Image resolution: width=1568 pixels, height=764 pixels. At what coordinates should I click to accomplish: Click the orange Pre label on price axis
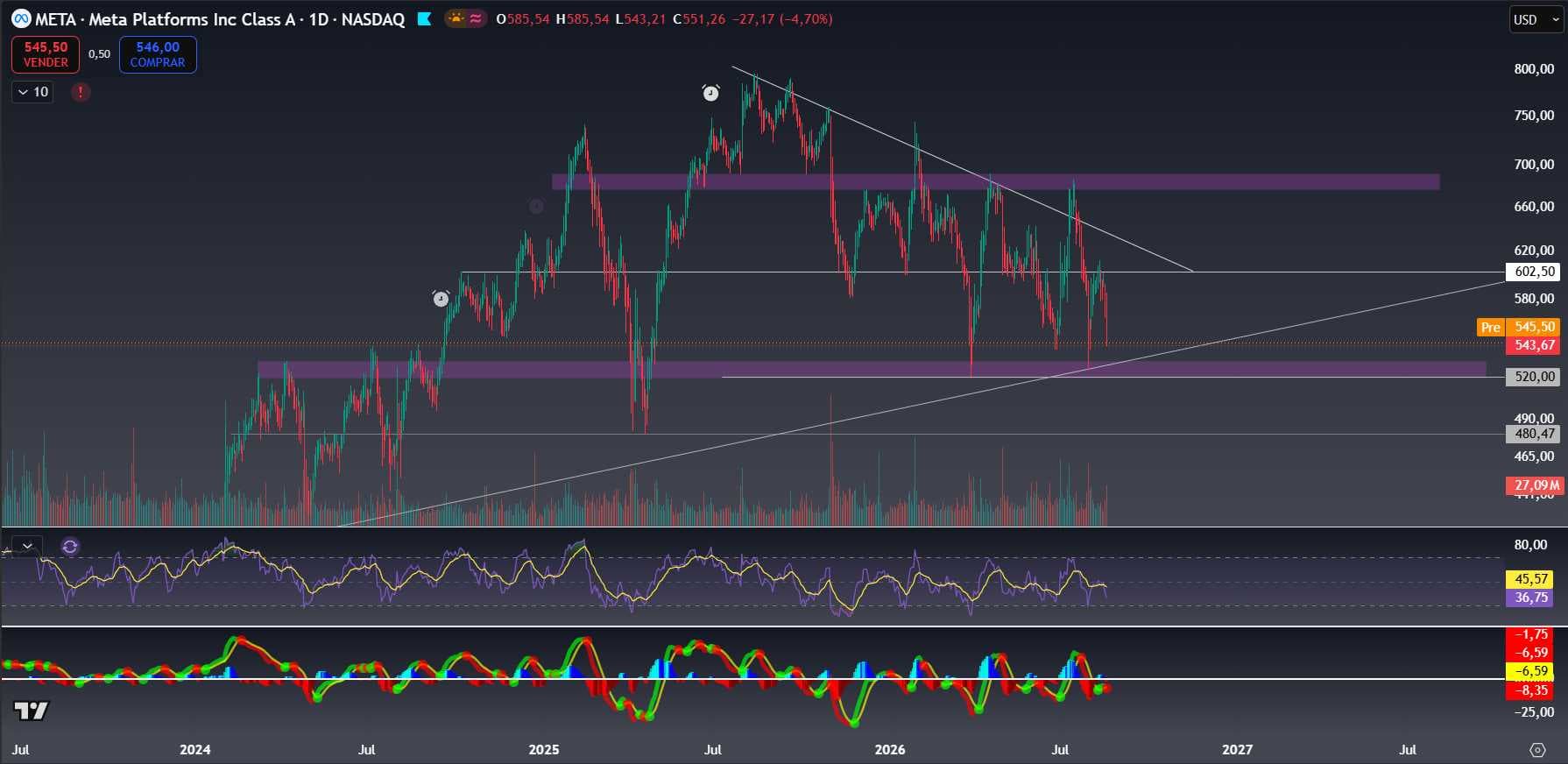[1491, 327]
